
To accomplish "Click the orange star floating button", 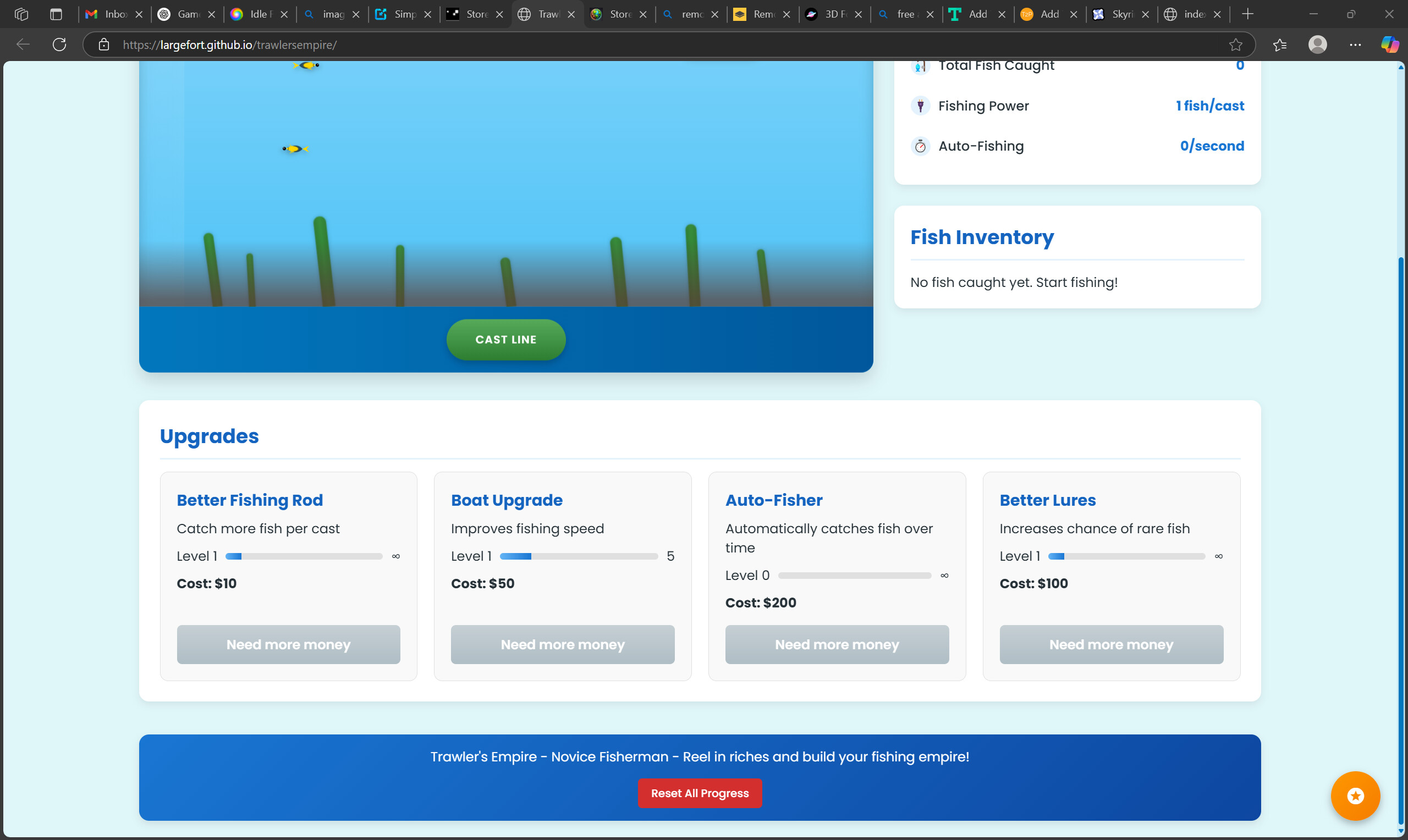I will pyautogui.click(x=1355, y=795).
